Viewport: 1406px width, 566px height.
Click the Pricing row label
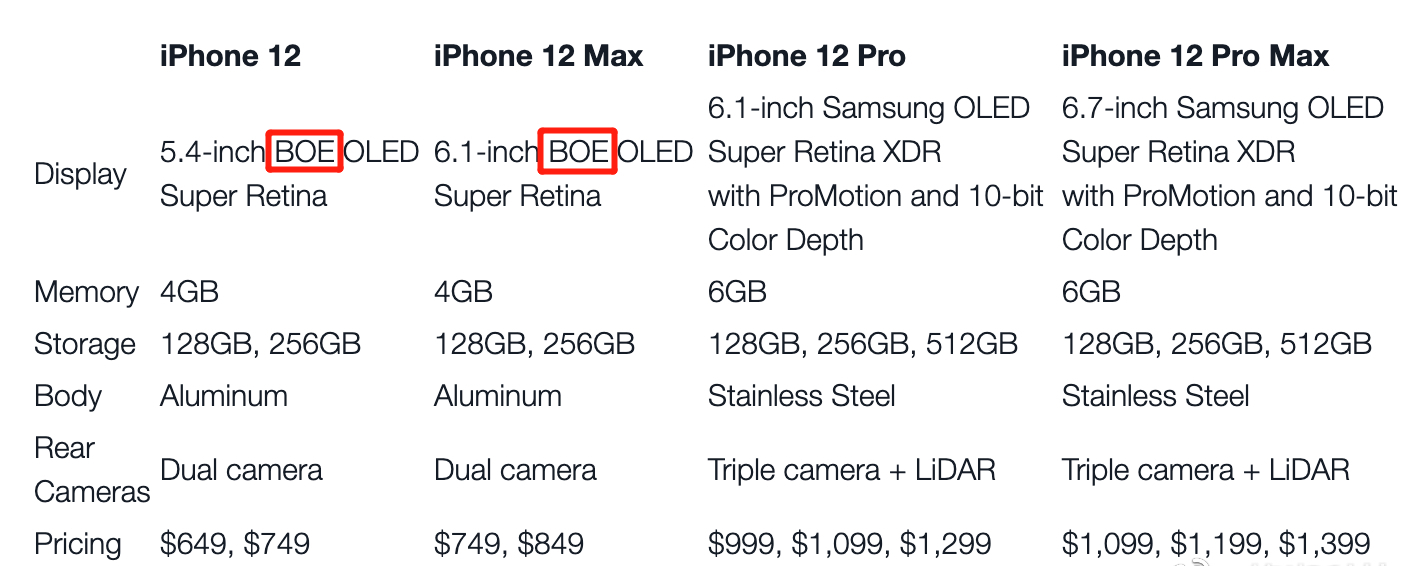click(77, 544)
